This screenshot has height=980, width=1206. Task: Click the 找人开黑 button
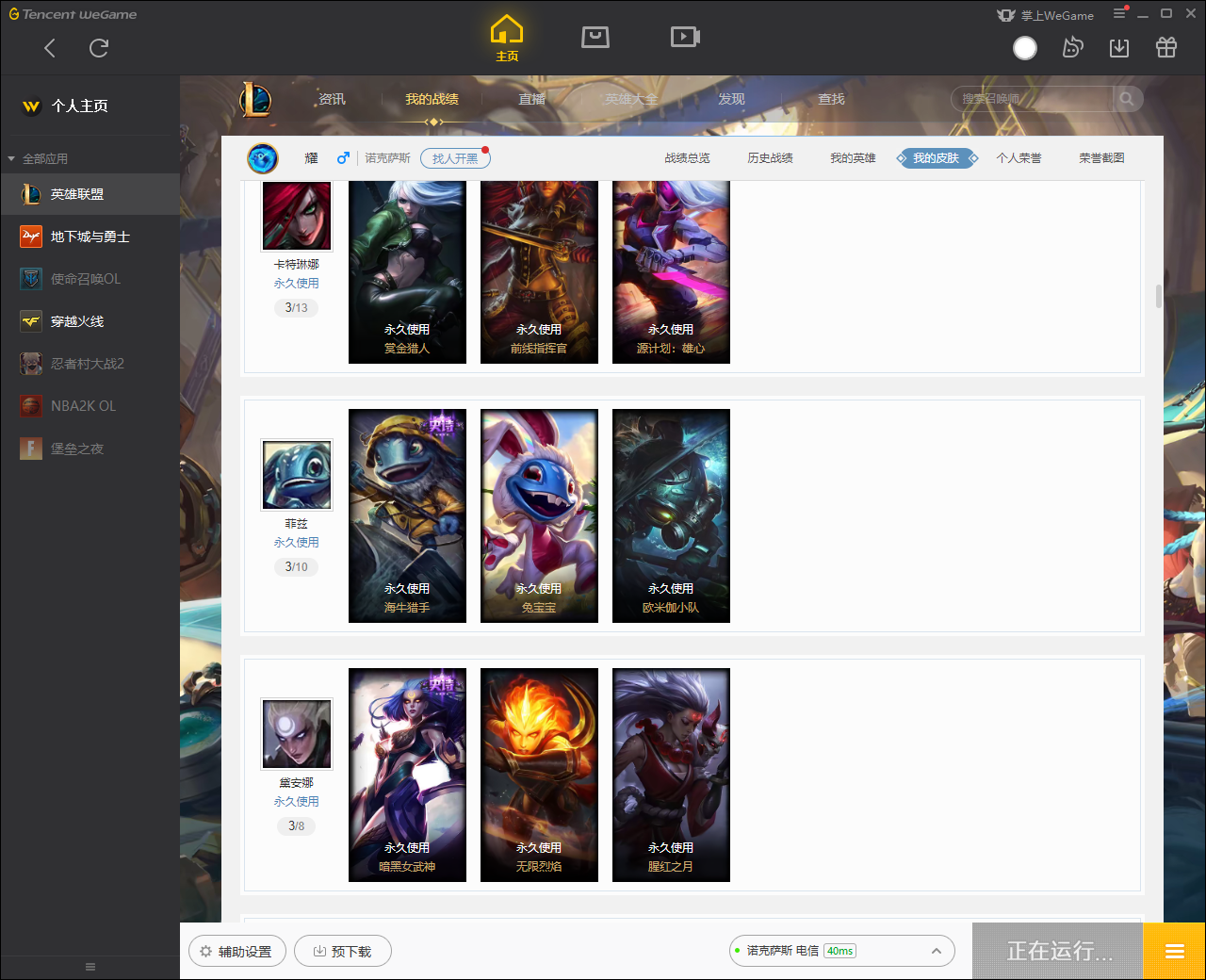click(455, 158)
